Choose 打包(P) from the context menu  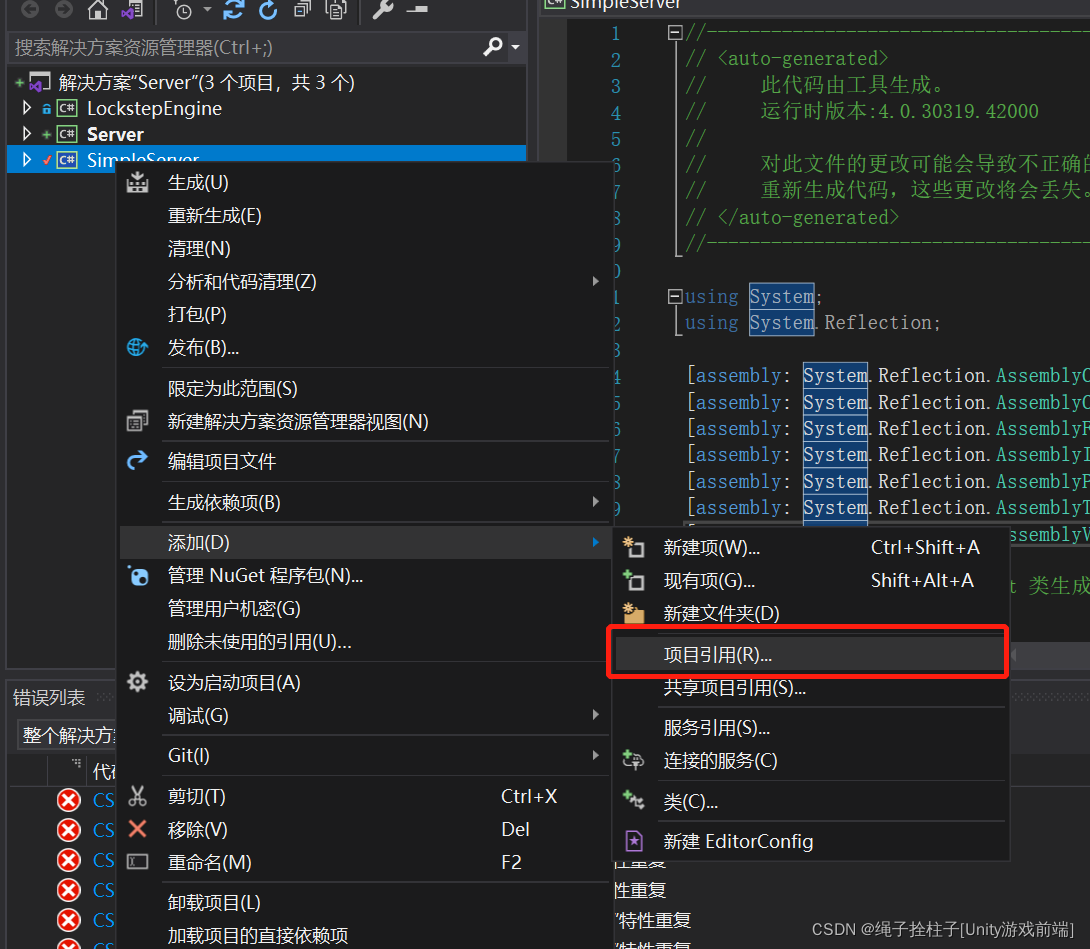click(x=197, y=314)
